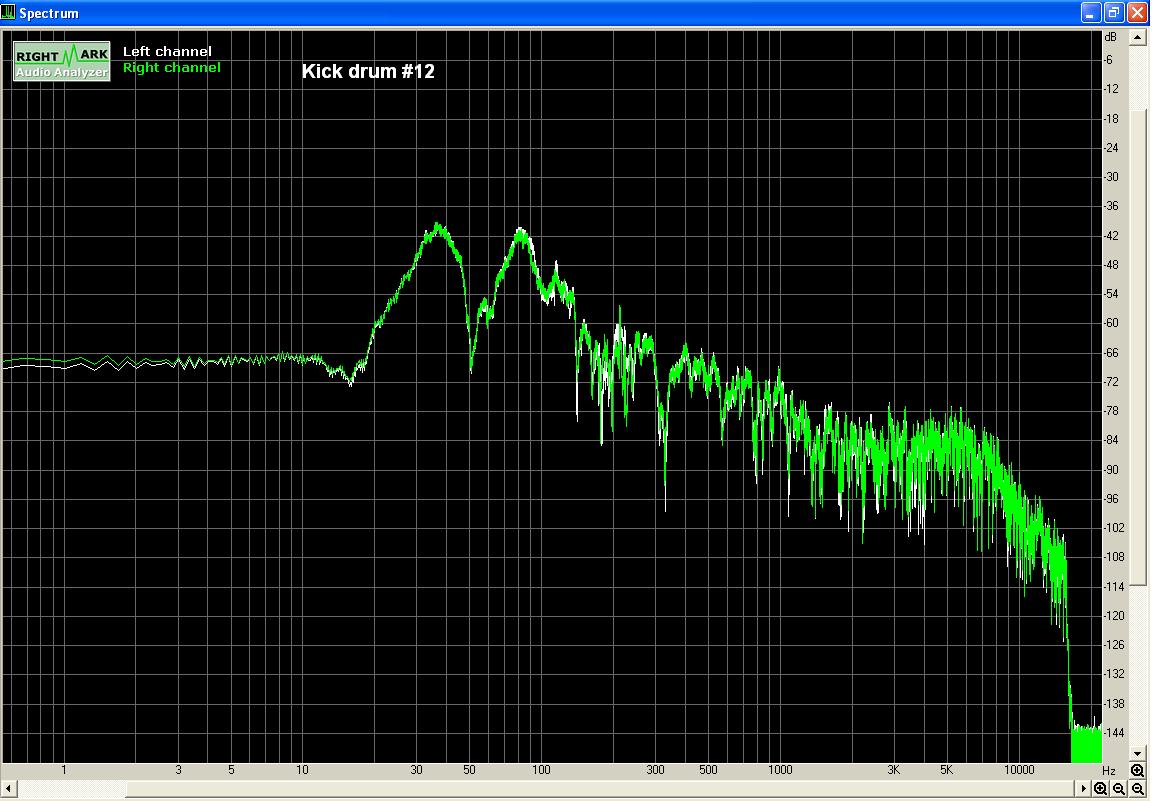Click horizontal scrollbar right arrow

(1083, 789)
